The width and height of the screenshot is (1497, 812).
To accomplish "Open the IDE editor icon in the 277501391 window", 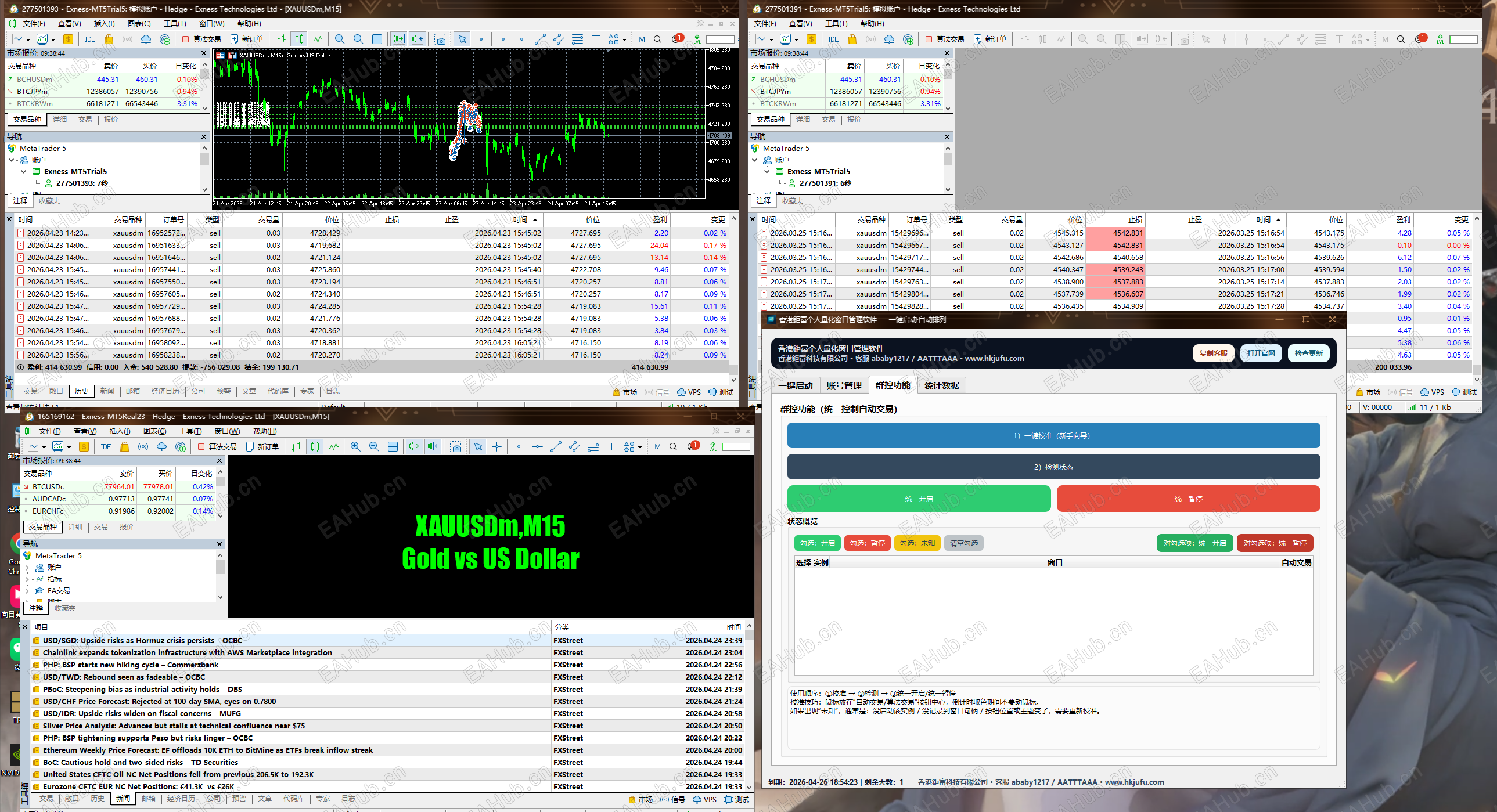I will (x=833, y=39).
